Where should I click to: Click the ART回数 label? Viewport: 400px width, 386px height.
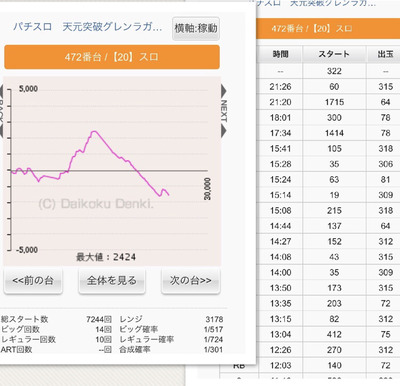[x=16, y=350]
